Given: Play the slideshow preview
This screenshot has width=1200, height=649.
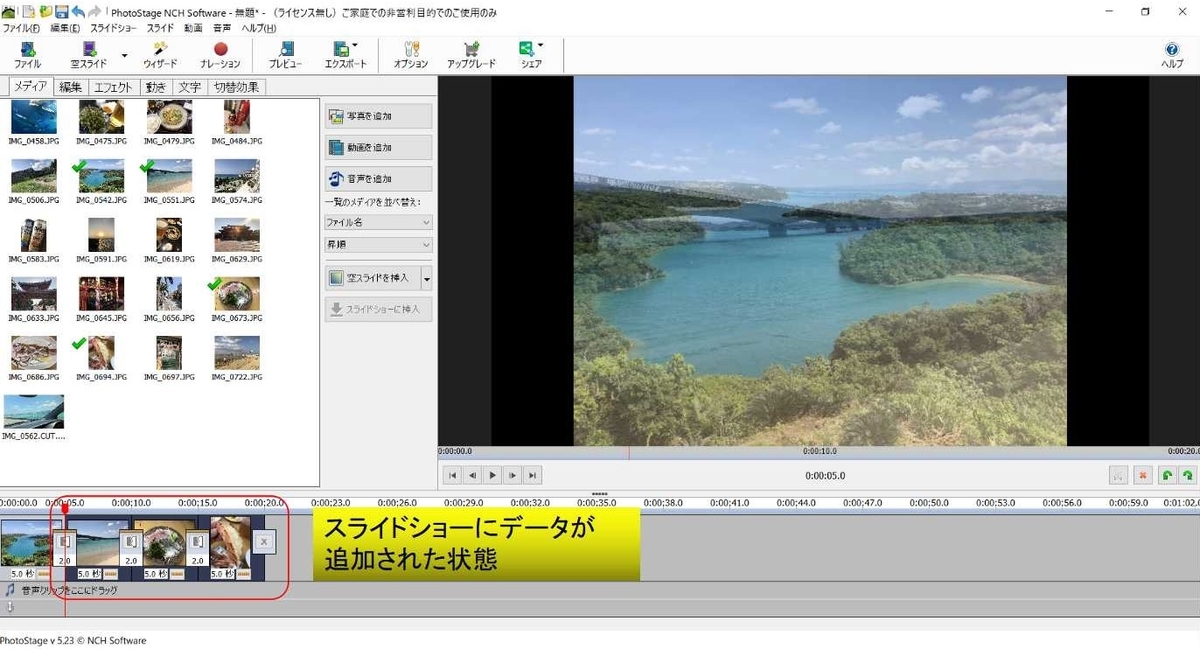Looking at the screenshot, I should [x=492, y=476].
